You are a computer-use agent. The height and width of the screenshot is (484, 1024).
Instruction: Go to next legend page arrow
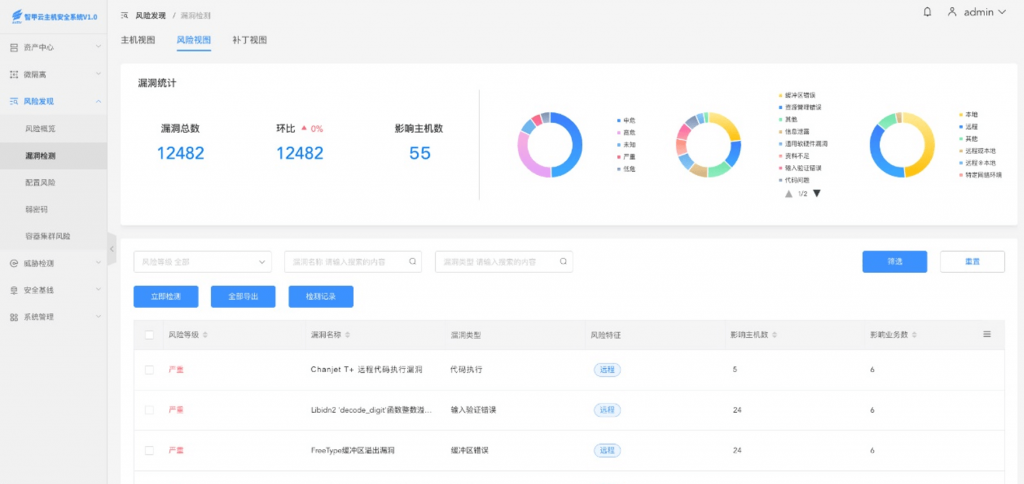point(816,193)
